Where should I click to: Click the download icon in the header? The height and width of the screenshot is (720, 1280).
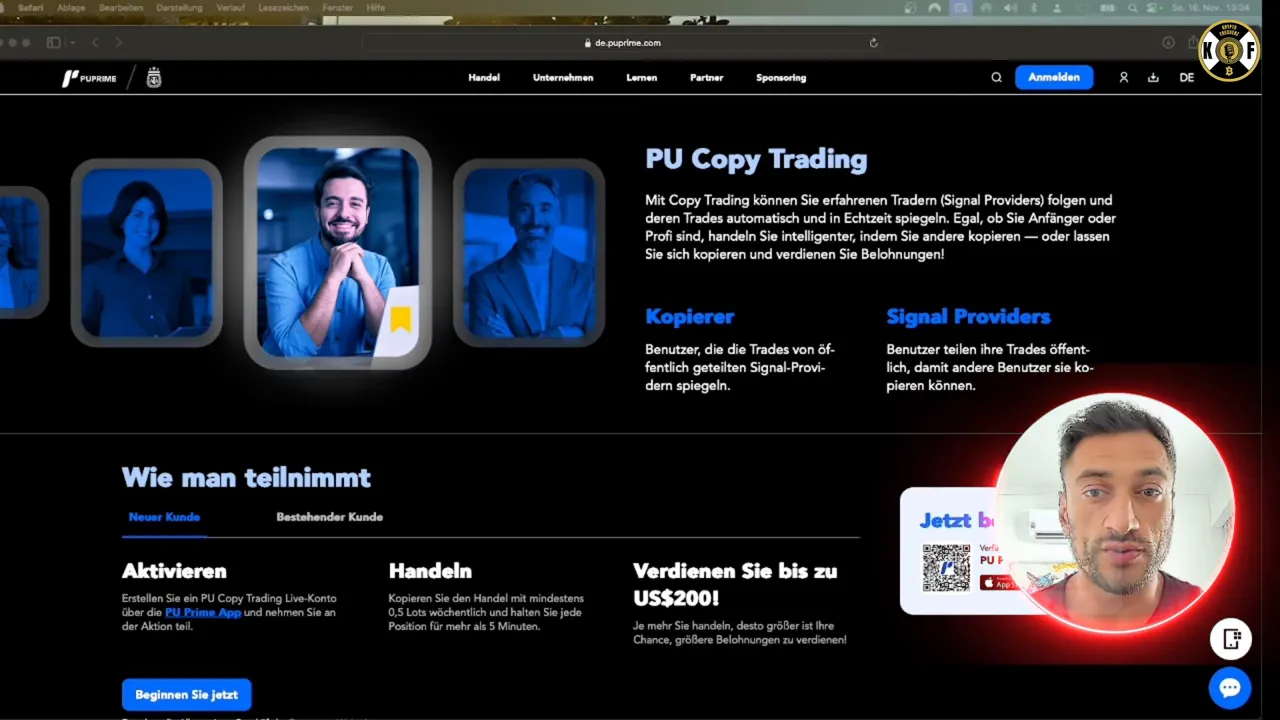tap(1153, 77)
